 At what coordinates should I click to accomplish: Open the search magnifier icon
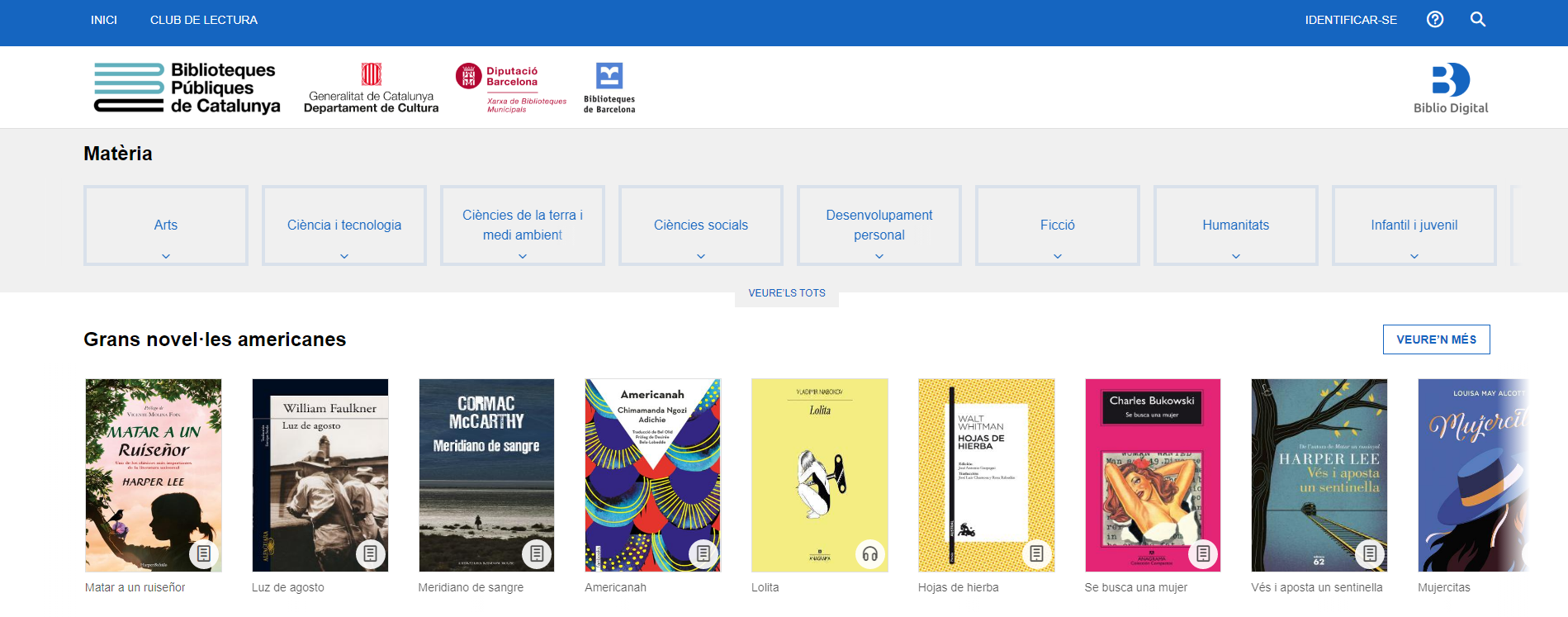click(x=1478, y=19)
